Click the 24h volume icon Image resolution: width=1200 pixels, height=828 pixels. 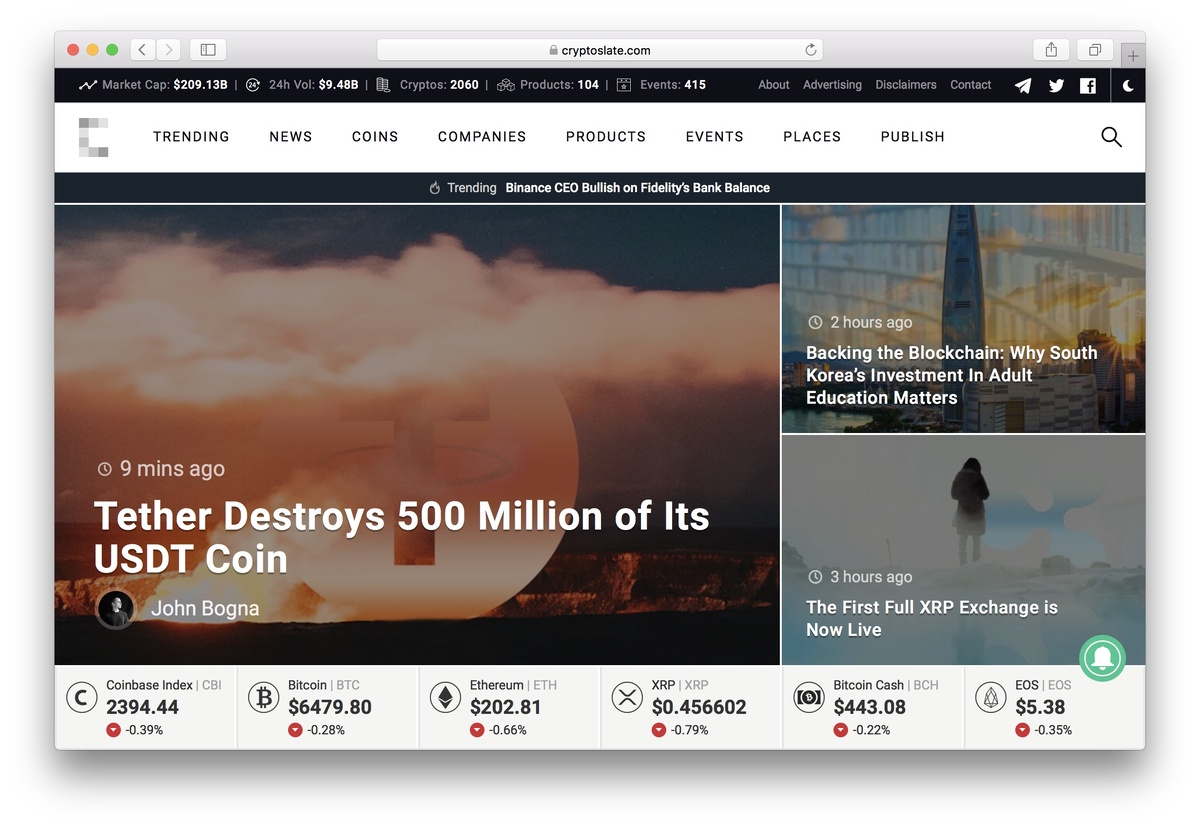tap(253, 85)
